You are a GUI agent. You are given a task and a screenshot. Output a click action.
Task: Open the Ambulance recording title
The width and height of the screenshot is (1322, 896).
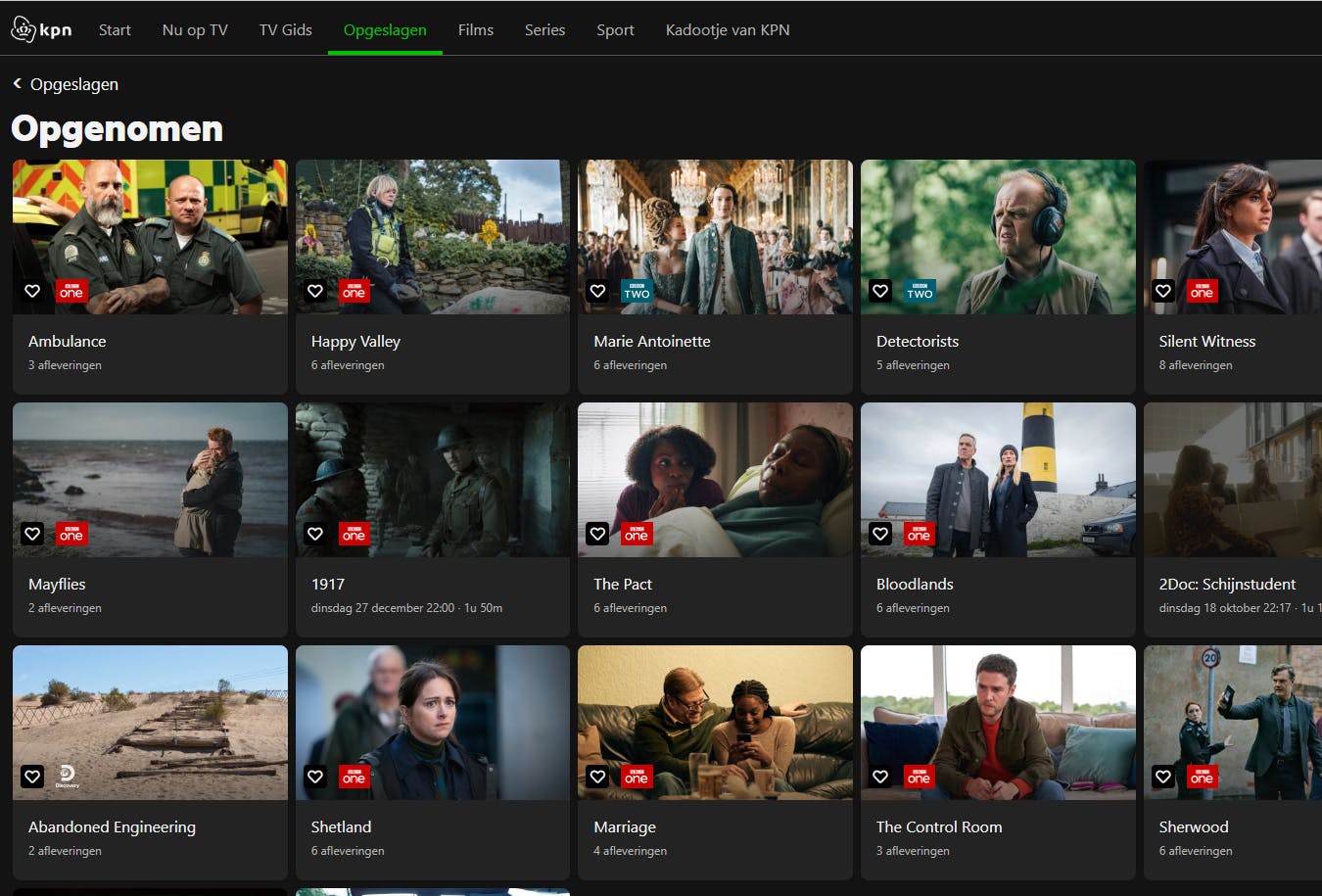68,341
